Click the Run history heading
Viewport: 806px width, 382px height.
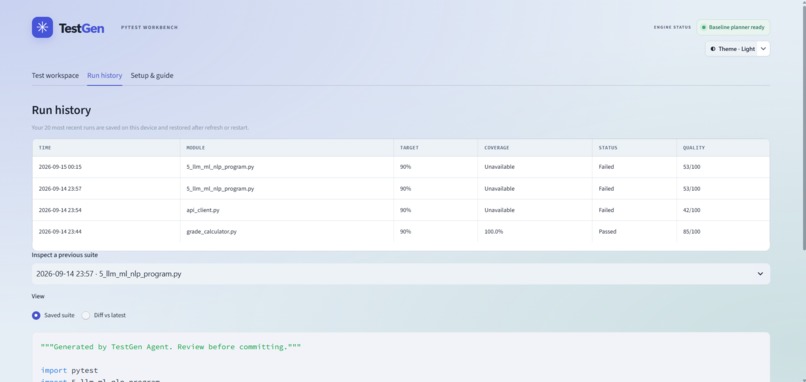pyautogui.click(x=61, y=110)
